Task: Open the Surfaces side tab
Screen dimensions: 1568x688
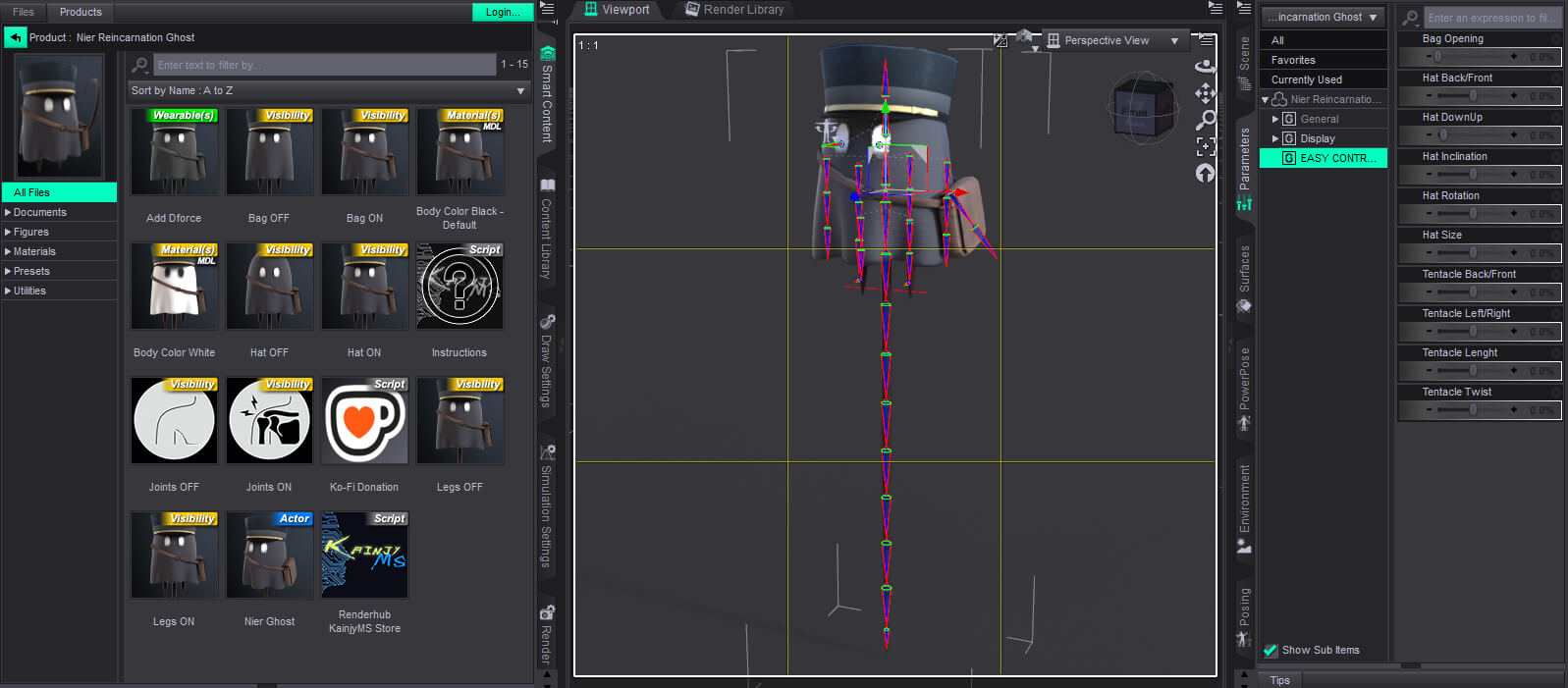Action: (x=1244, y=279)
